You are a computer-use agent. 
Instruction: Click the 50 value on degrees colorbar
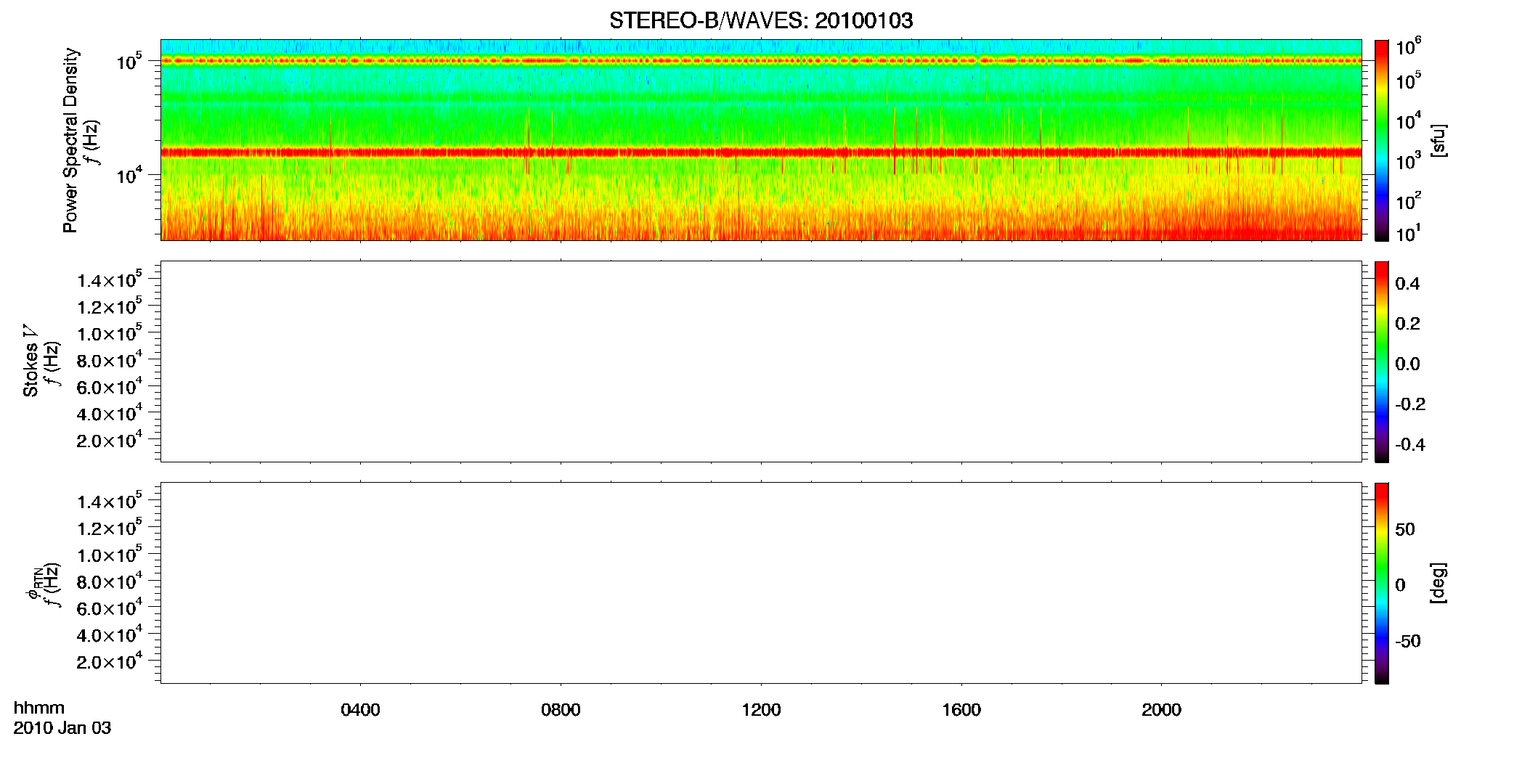point(1405,529)
